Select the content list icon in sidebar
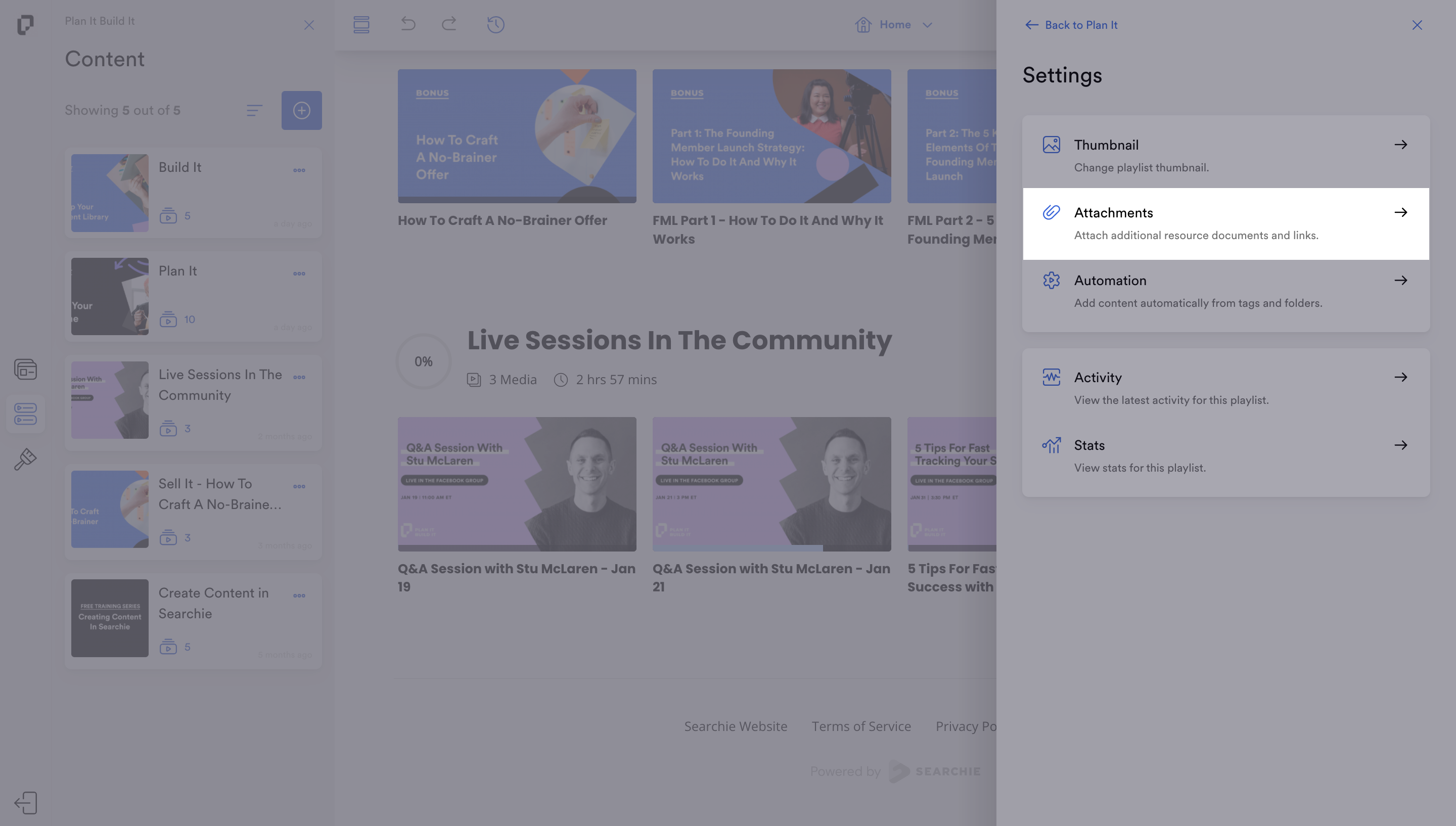1456x826 pixels. pos(25,414)
